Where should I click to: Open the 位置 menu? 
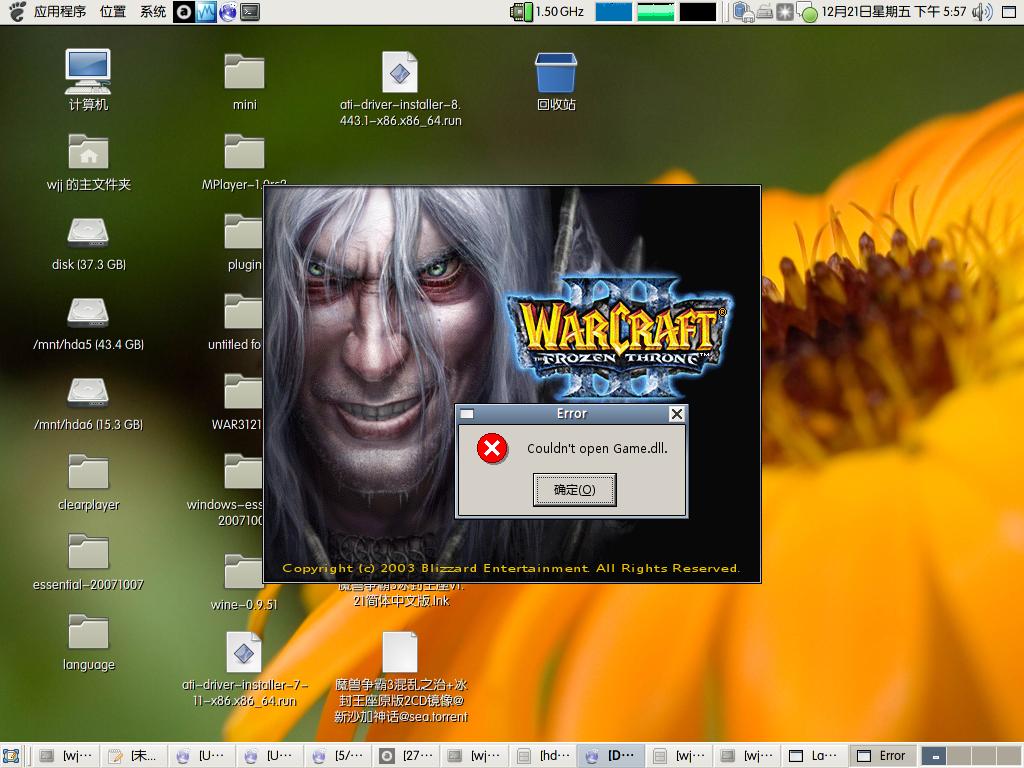point(113,12)
